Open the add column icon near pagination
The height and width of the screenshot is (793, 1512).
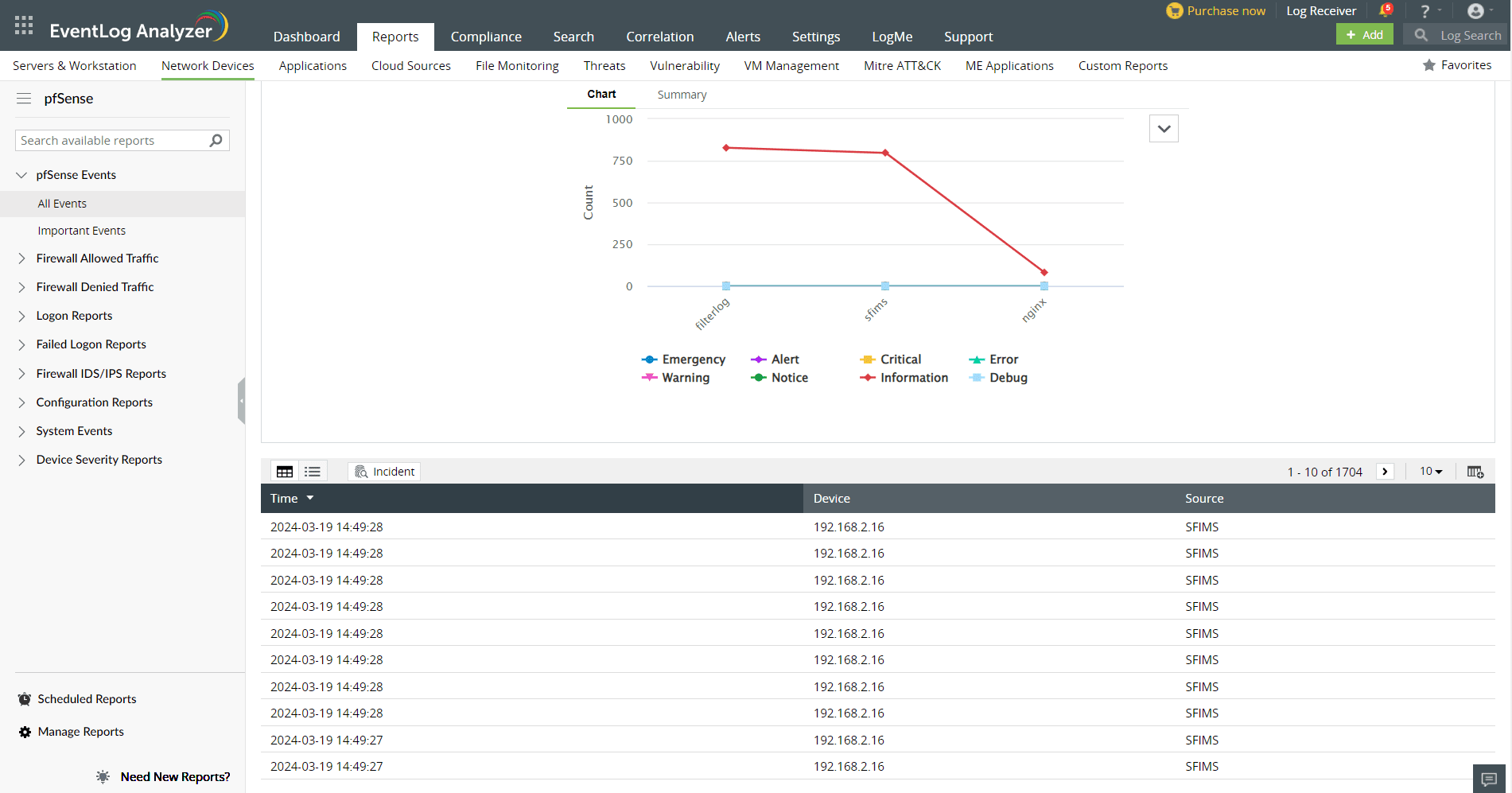(1475, 471)
